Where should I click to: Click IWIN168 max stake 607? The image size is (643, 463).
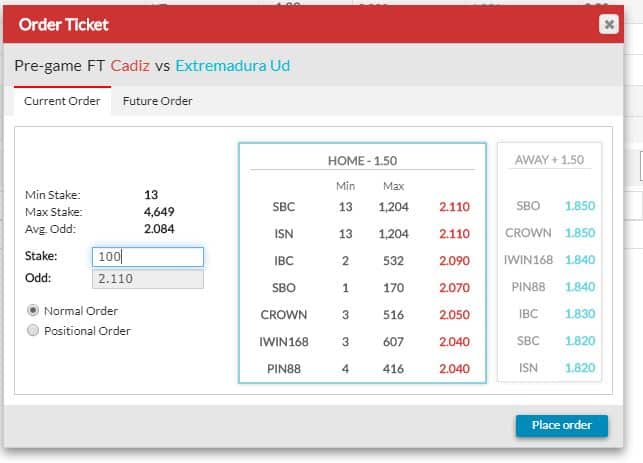pos(393,342)
